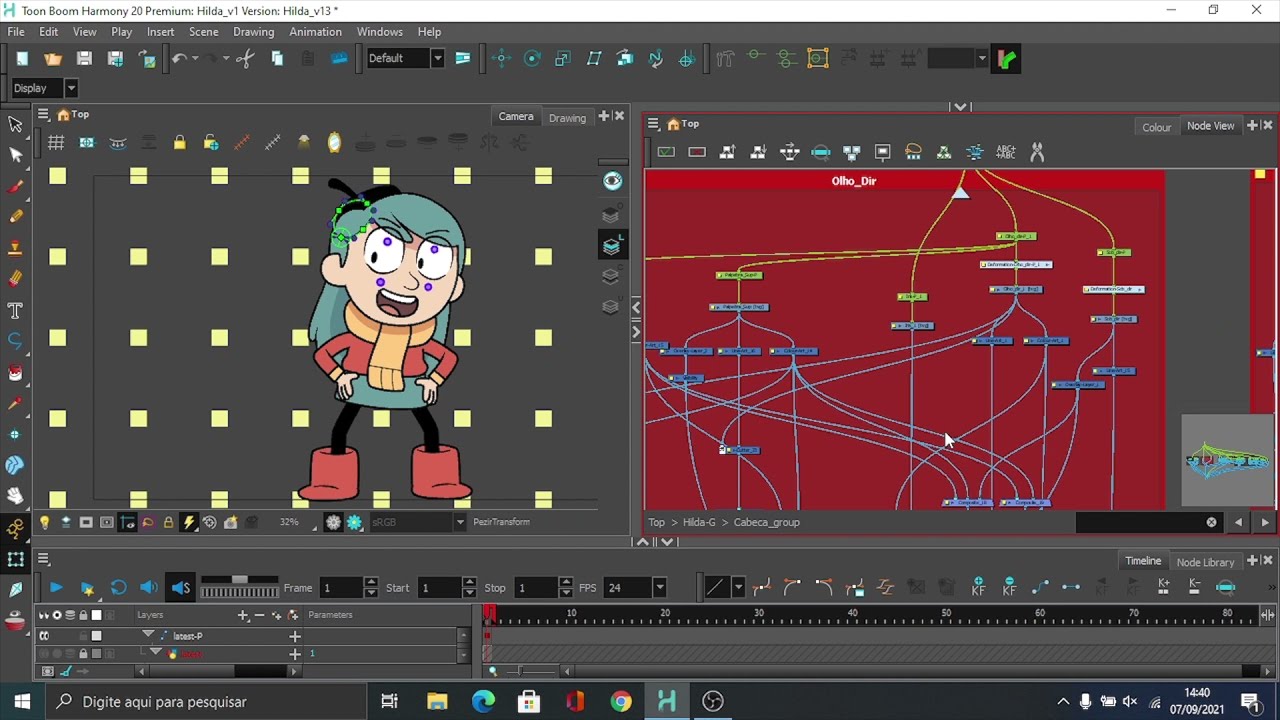Toggle visibility of the latest-P layer
This screenshot has height=720, width=1280.
44,636
